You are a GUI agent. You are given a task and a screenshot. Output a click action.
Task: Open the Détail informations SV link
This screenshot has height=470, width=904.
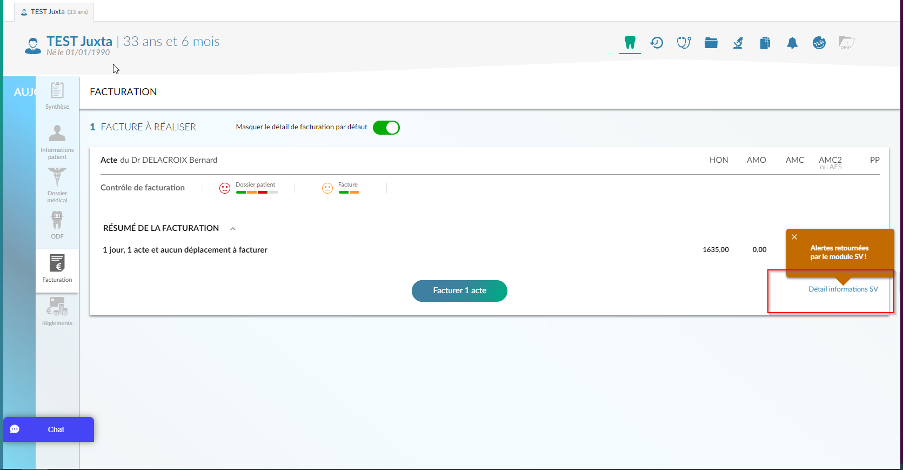pos(843,289)
